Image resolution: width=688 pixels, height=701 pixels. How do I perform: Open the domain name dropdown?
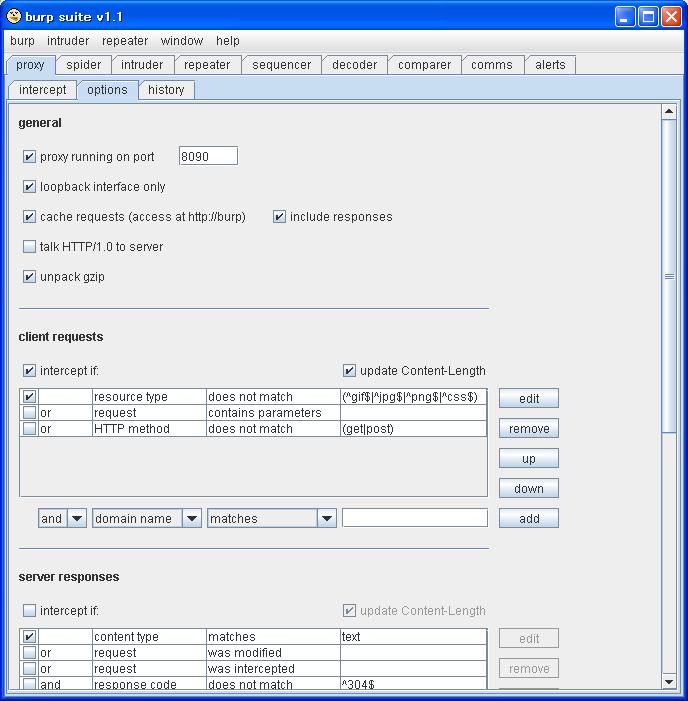point(147,519)
